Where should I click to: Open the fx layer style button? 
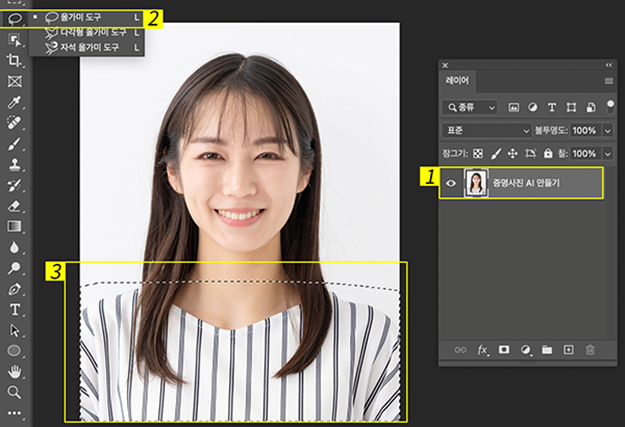click(482, 350)
